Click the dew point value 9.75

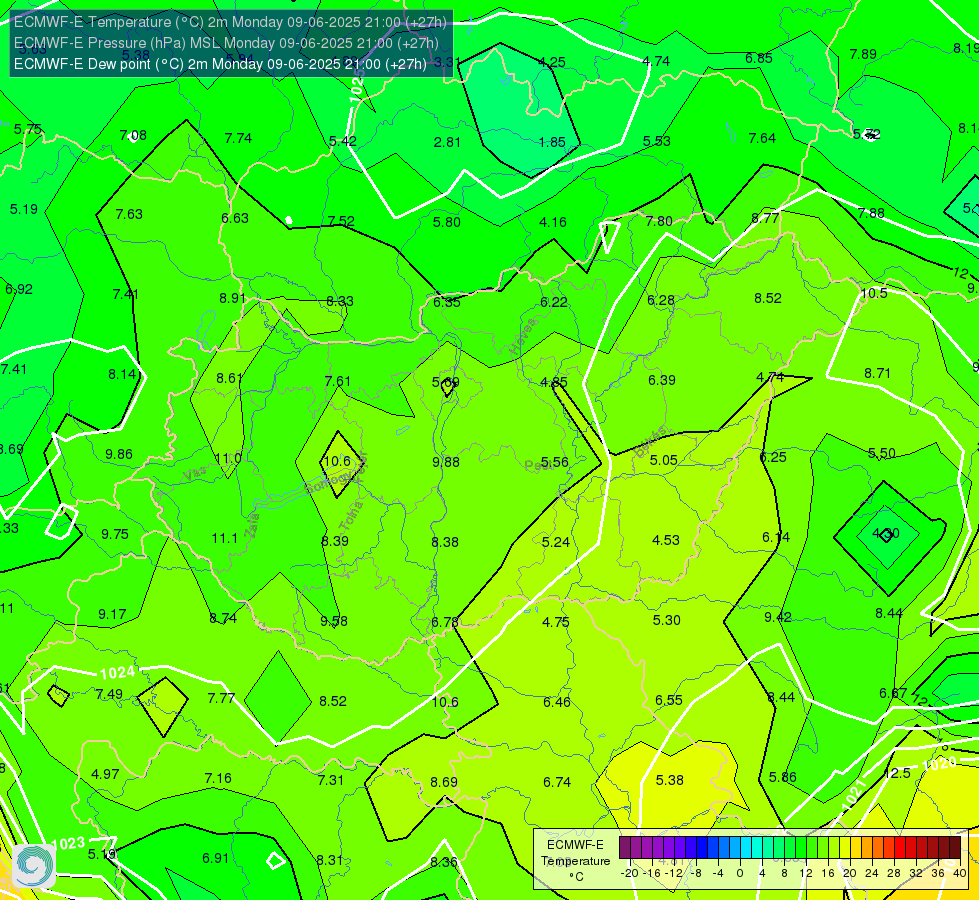(115, 534)
